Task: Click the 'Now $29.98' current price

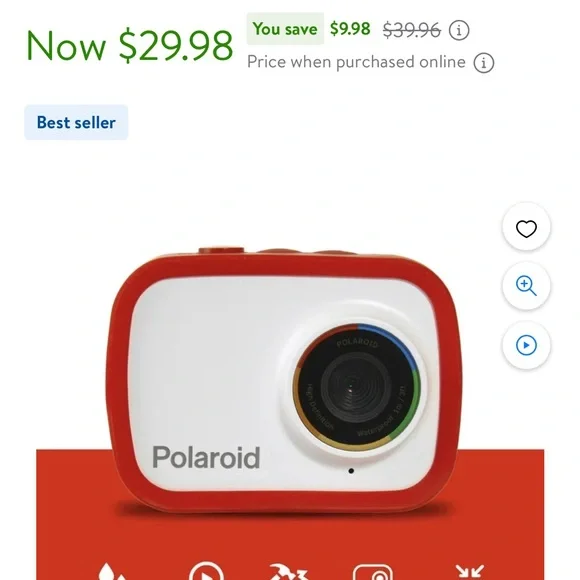Action: pos(129,45)
